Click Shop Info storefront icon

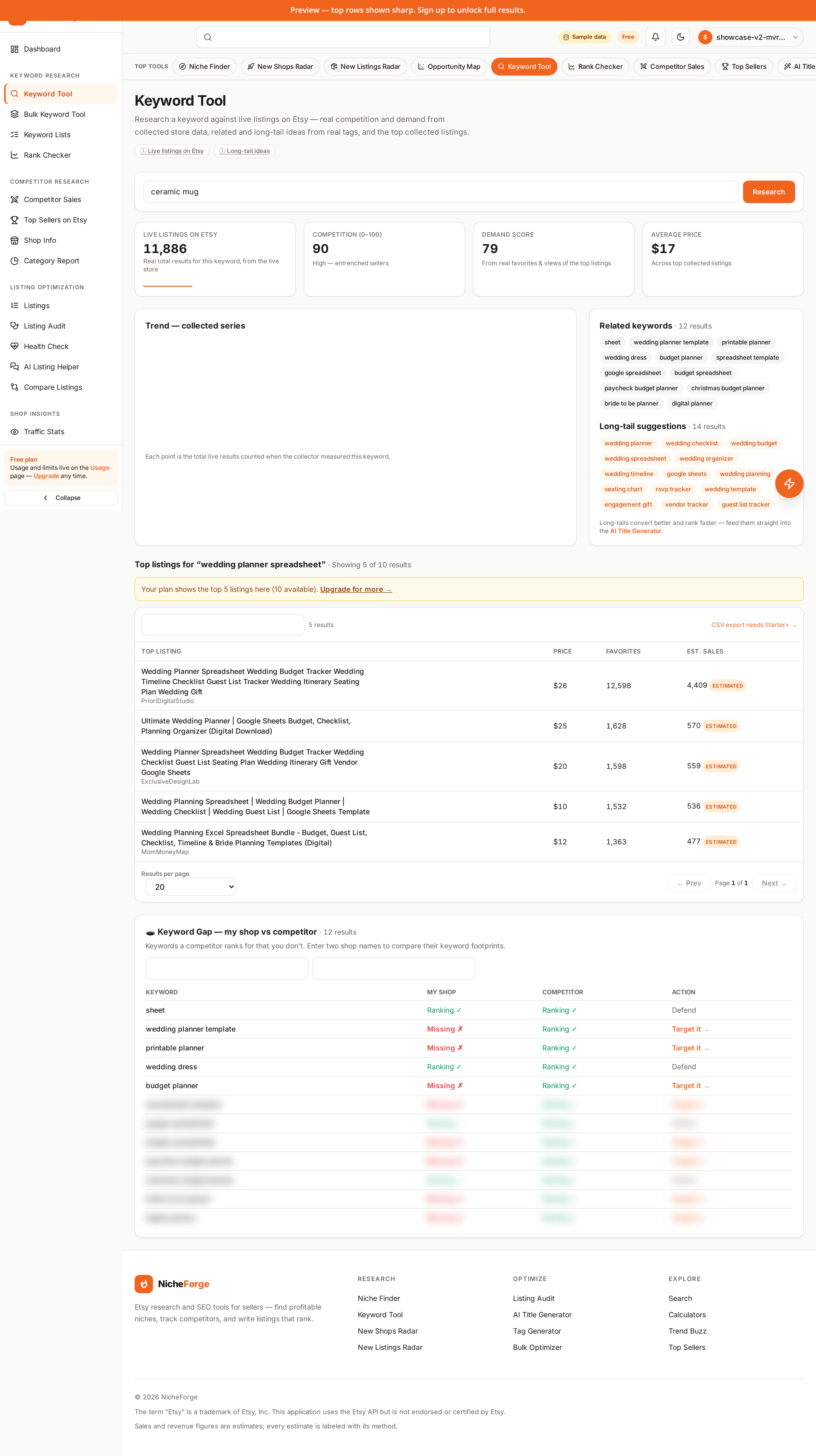15,240
